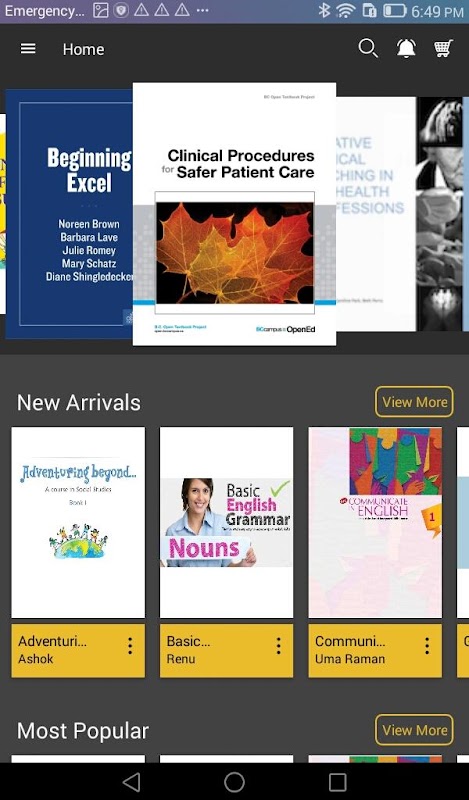This screenshot has height=800, width=469.
Task: Open notifications bell icon
Action: [x=406, y=48]
